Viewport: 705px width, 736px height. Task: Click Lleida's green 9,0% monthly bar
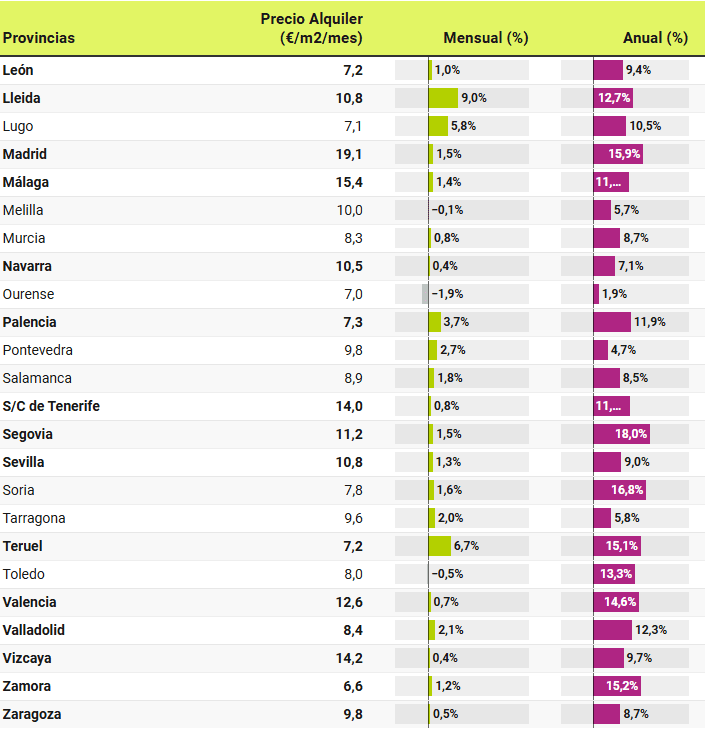pyautogui.click(x=443, y=98)
